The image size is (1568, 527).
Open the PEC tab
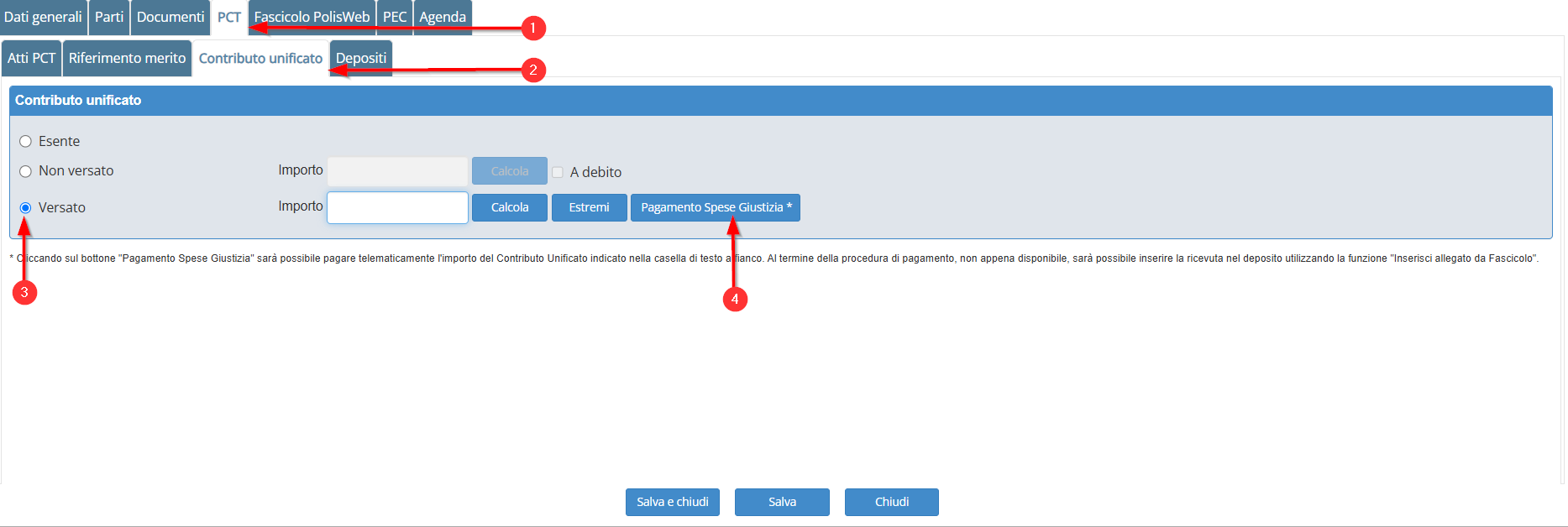[x=395, y=17]
